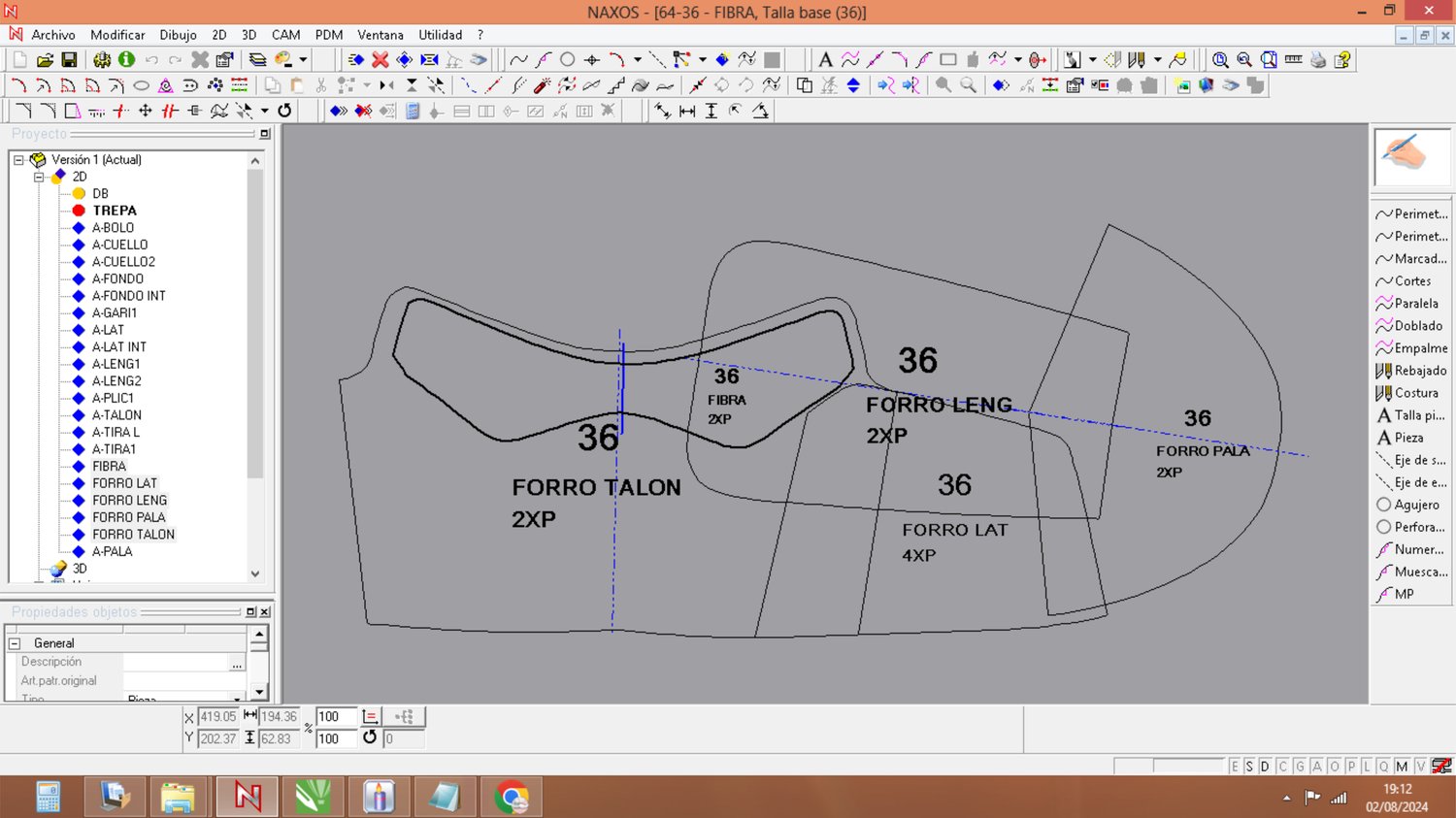
Task: Click the crosshair point tool icon
Action: (x=592, y=60)
